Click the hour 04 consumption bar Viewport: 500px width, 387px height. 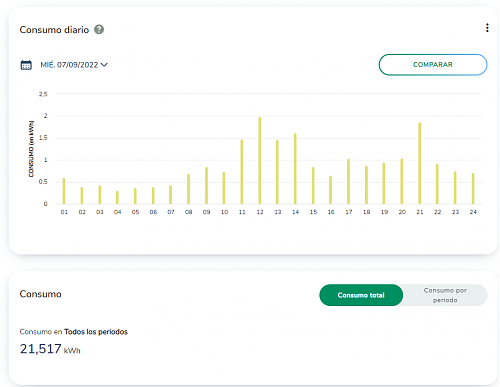117,197
